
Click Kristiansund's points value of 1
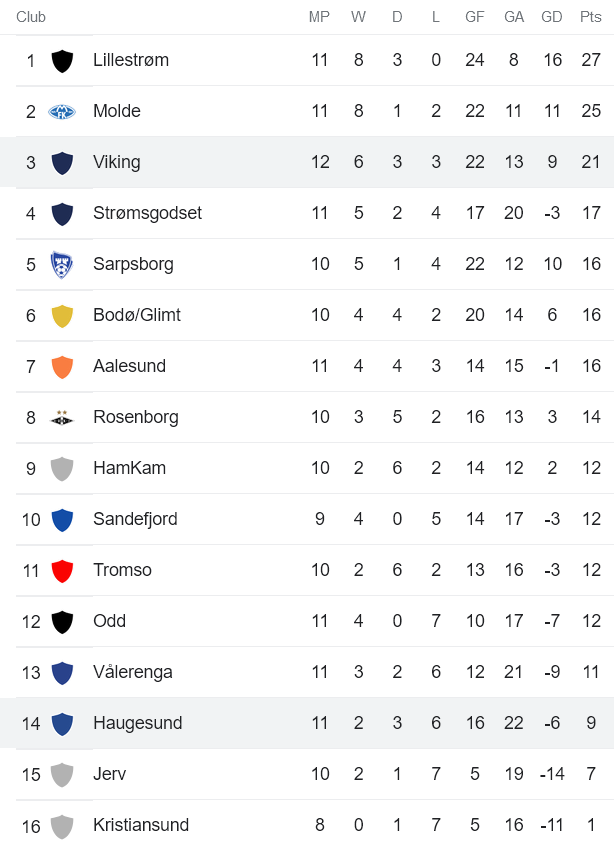(590, 825)
